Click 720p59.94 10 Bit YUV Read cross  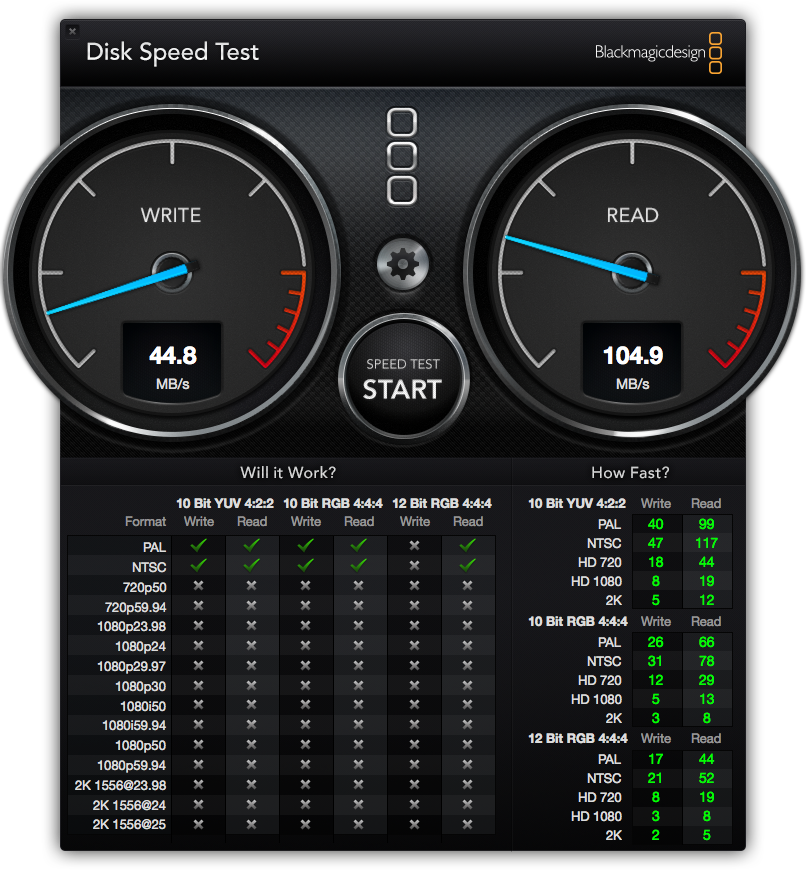click(252, 606)
